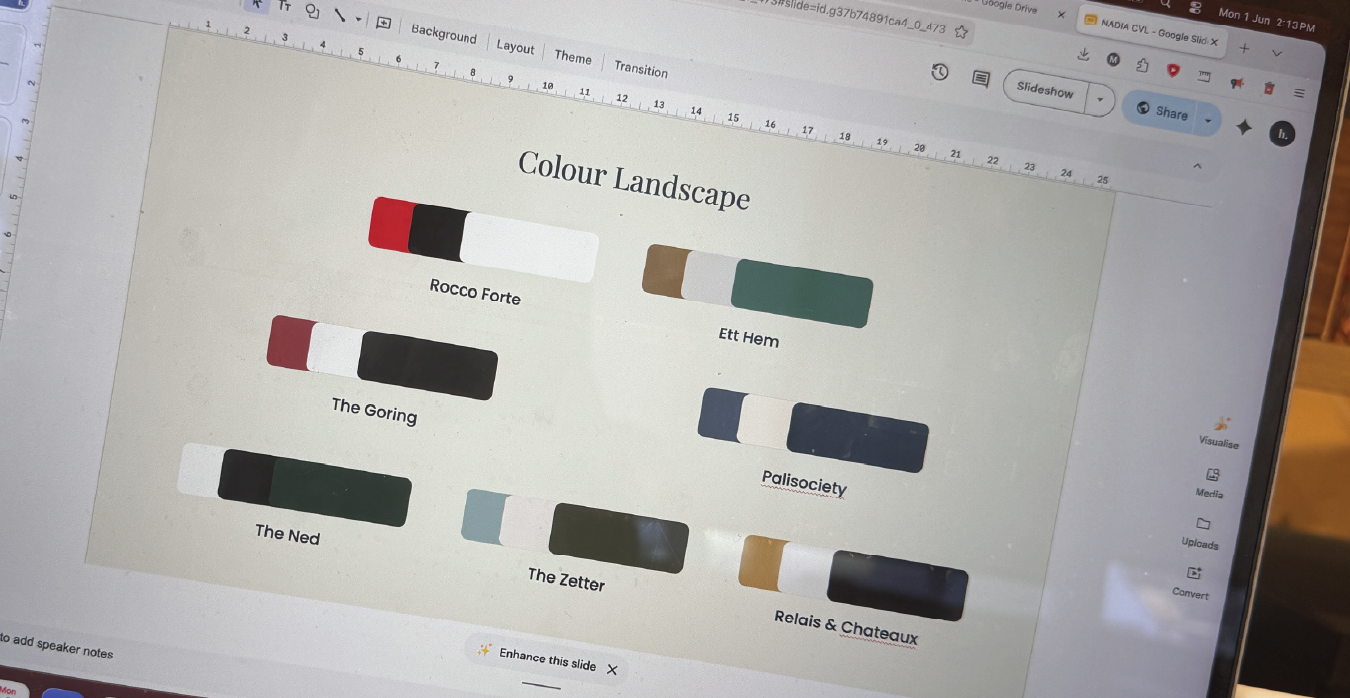The image size is (1350, 698).
Task: Select the Palisociety label
Action: point(804,483)
